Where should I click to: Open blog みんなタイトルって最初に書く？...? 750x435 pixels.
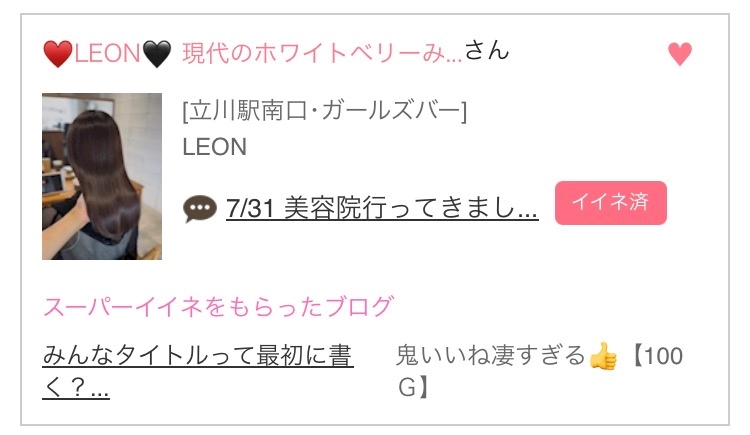coord(198,370)
